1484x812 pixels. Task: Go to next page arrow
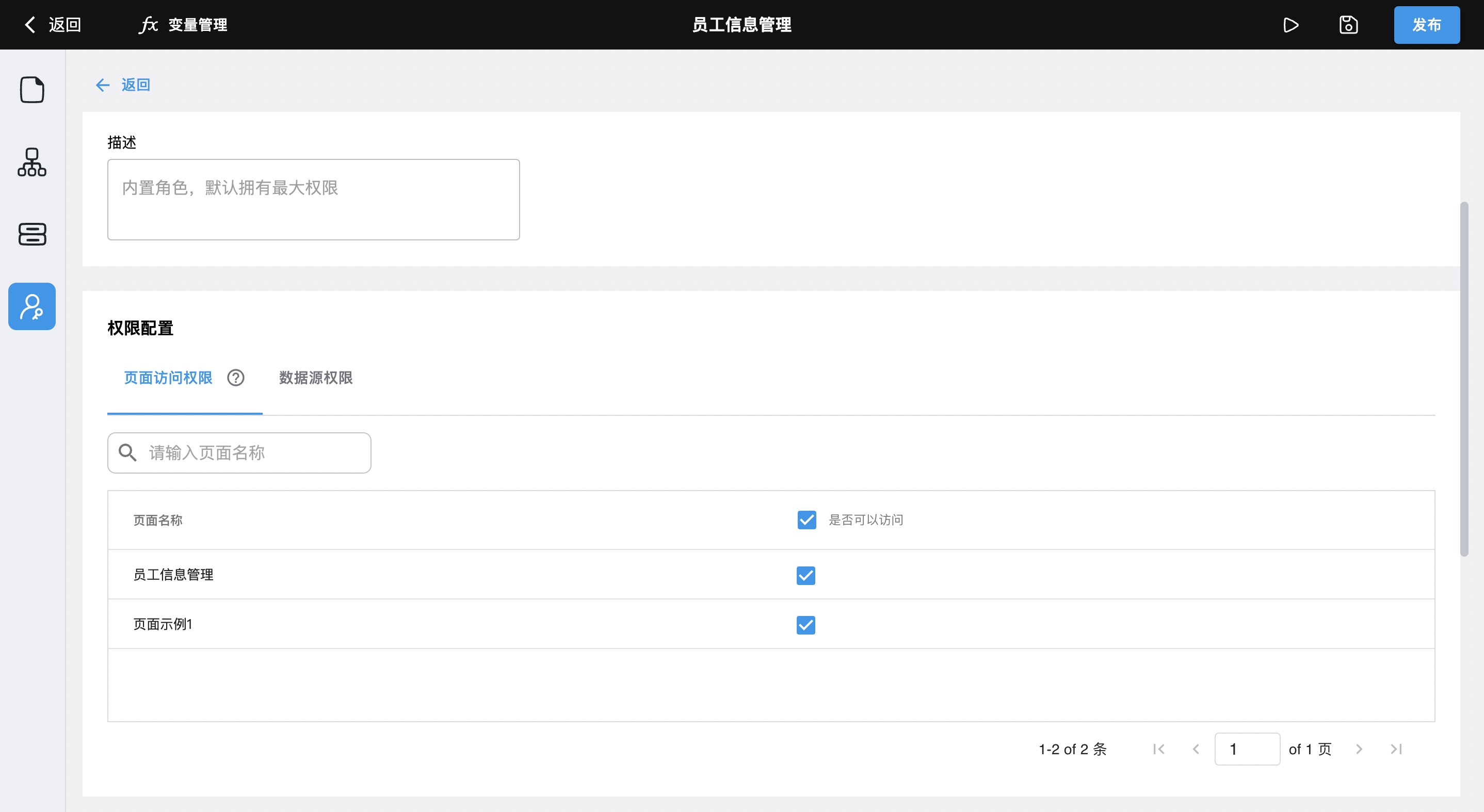[1359, 749]
